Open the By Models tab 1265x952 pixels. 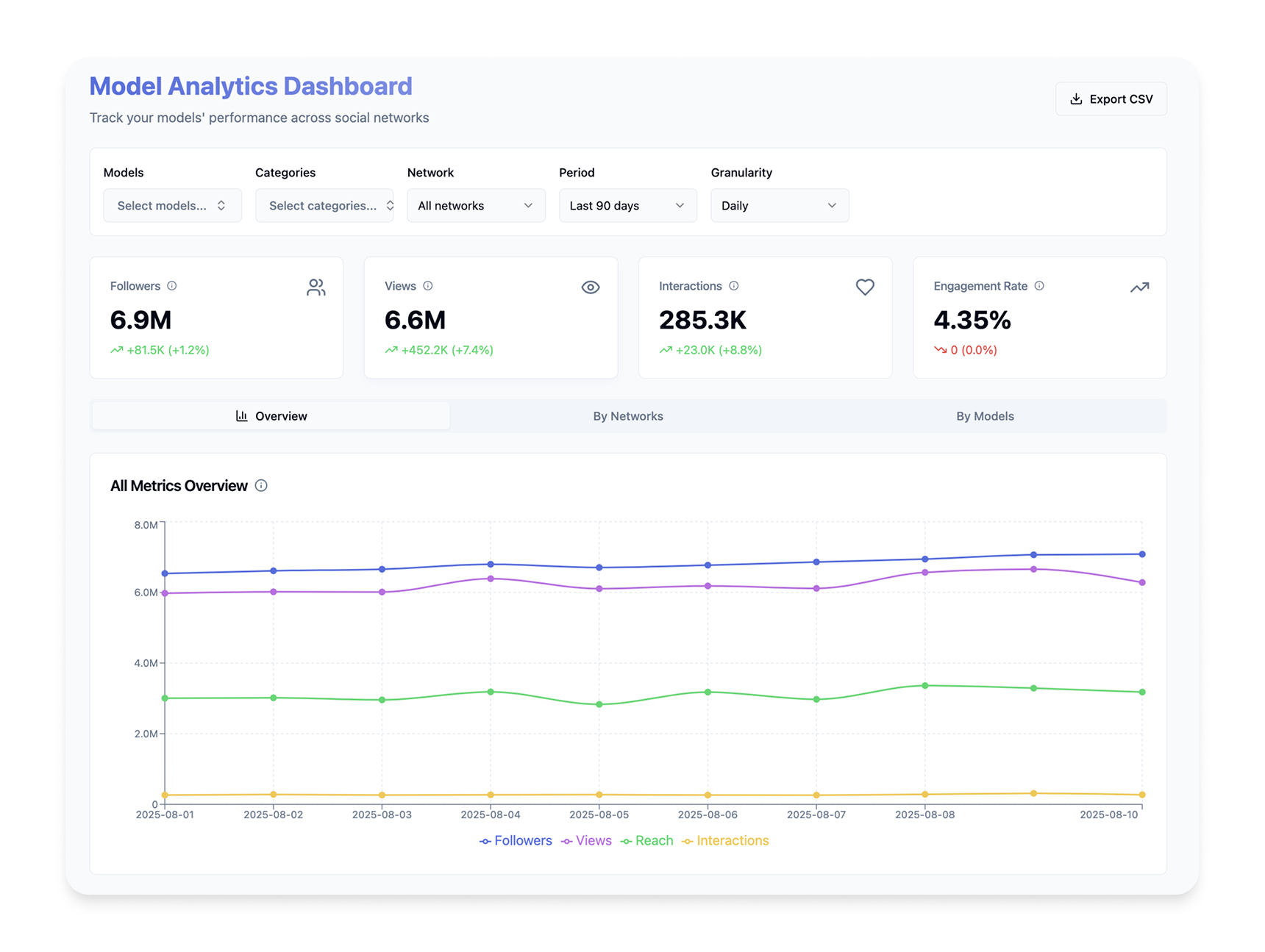coord(985,416)
